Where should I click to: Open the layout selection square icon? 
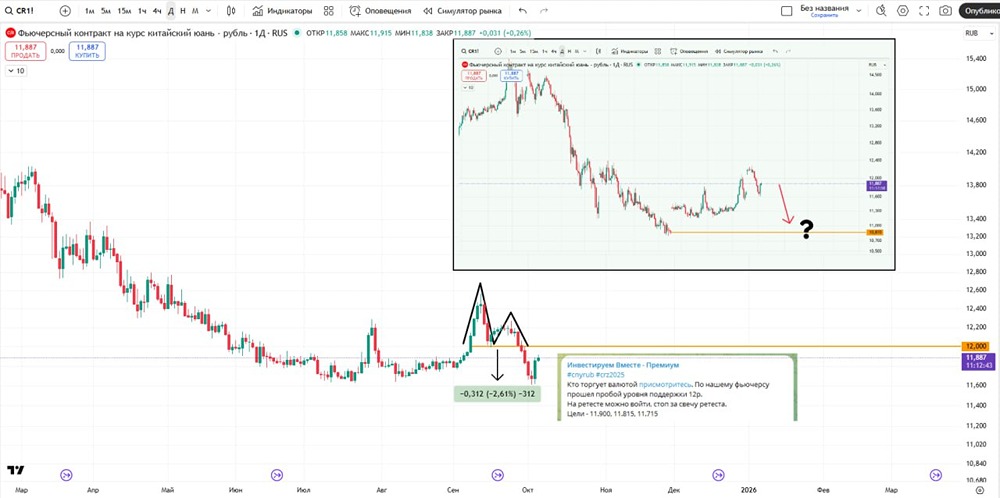pos(787,11)
